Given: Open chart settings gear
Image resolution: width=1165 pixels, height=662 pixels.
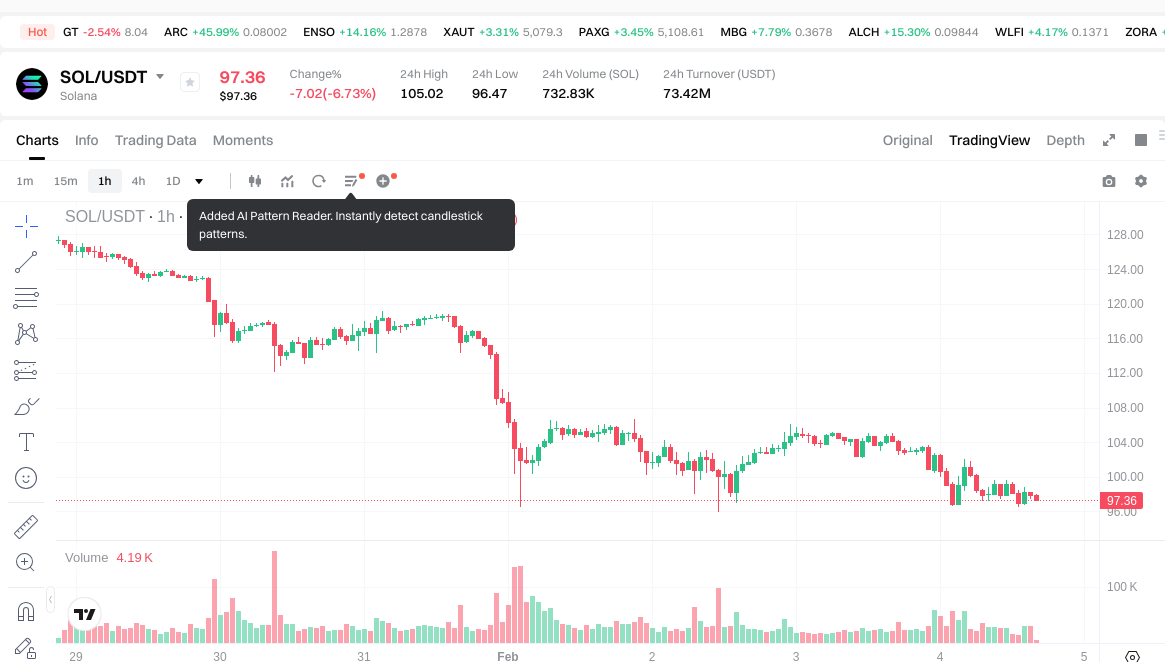Looking at the screenshot, I should click(1140, 181).
